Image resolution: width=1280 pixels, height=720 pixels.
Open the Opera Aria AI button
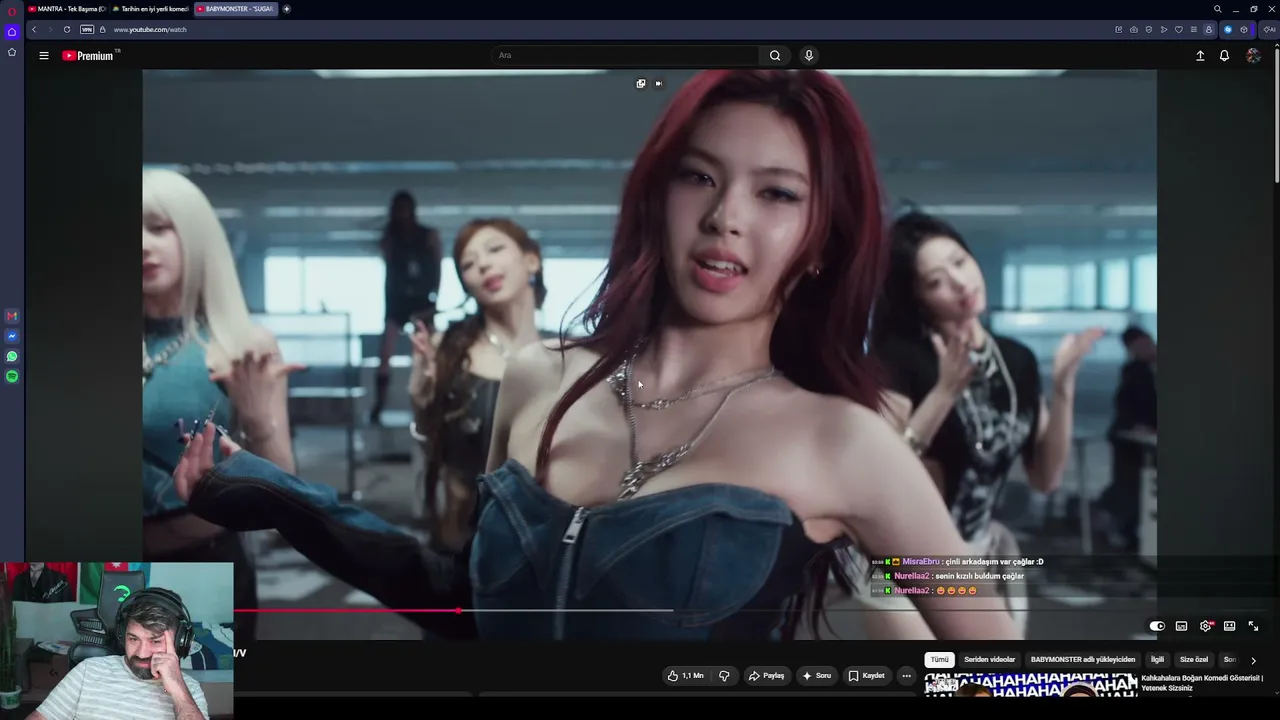click(x=1269, y=30)
